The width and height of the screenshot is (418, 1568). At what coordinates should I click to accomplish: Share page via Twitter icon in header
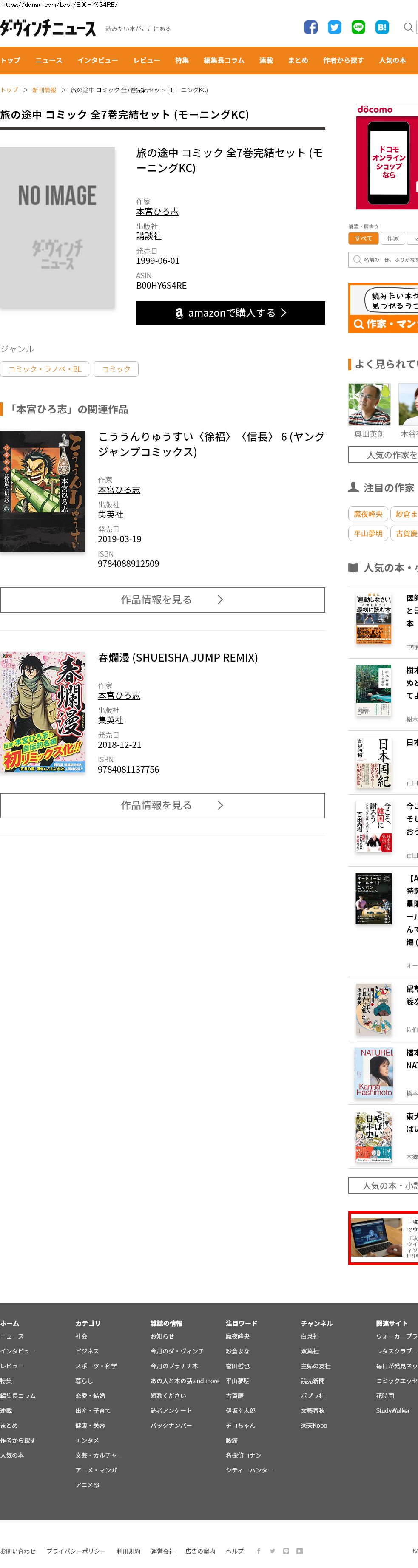(x=335, y=27)
